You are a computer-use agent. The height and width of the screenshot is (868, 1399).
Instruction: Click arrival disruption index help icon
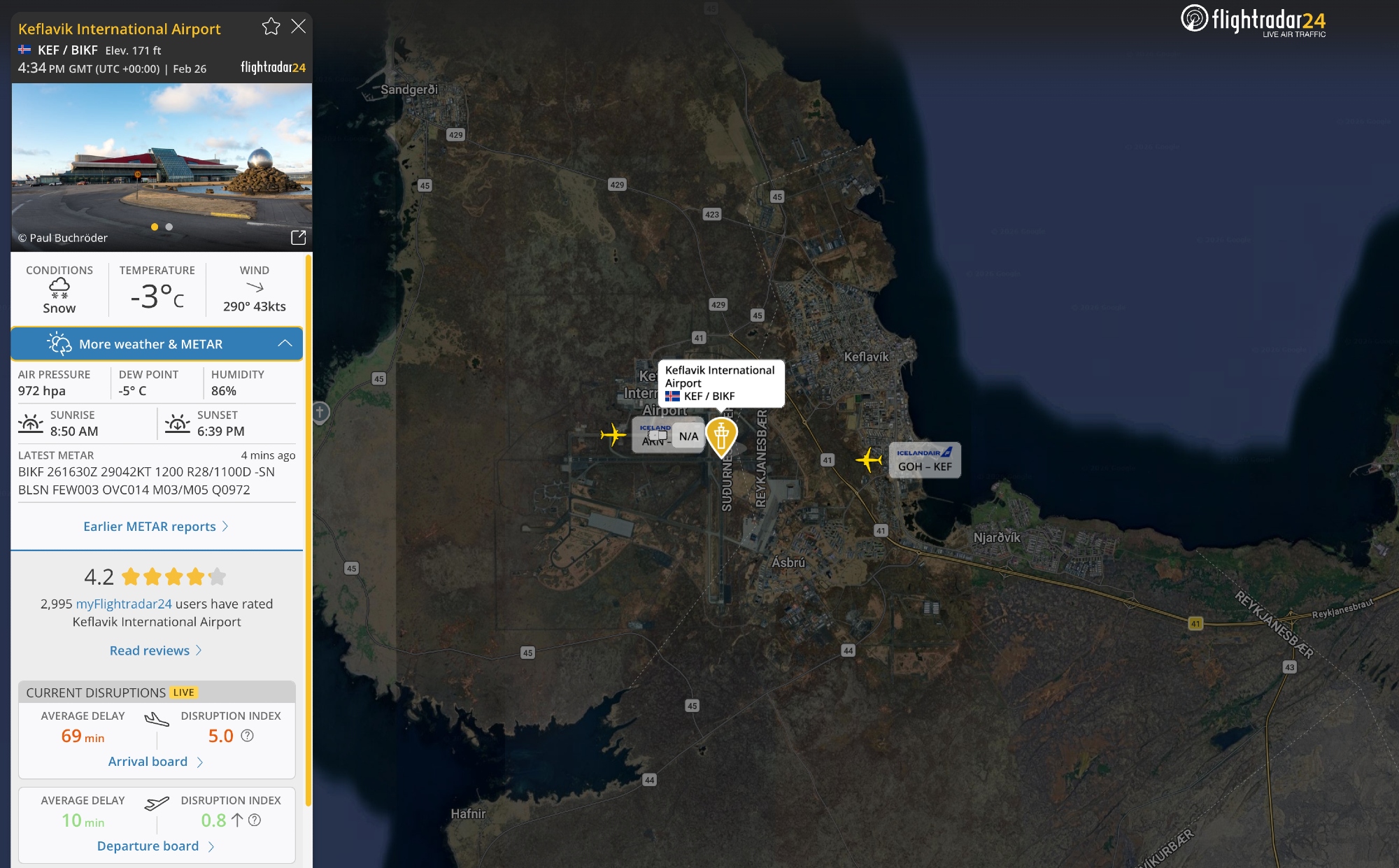(x=248, y=736)
